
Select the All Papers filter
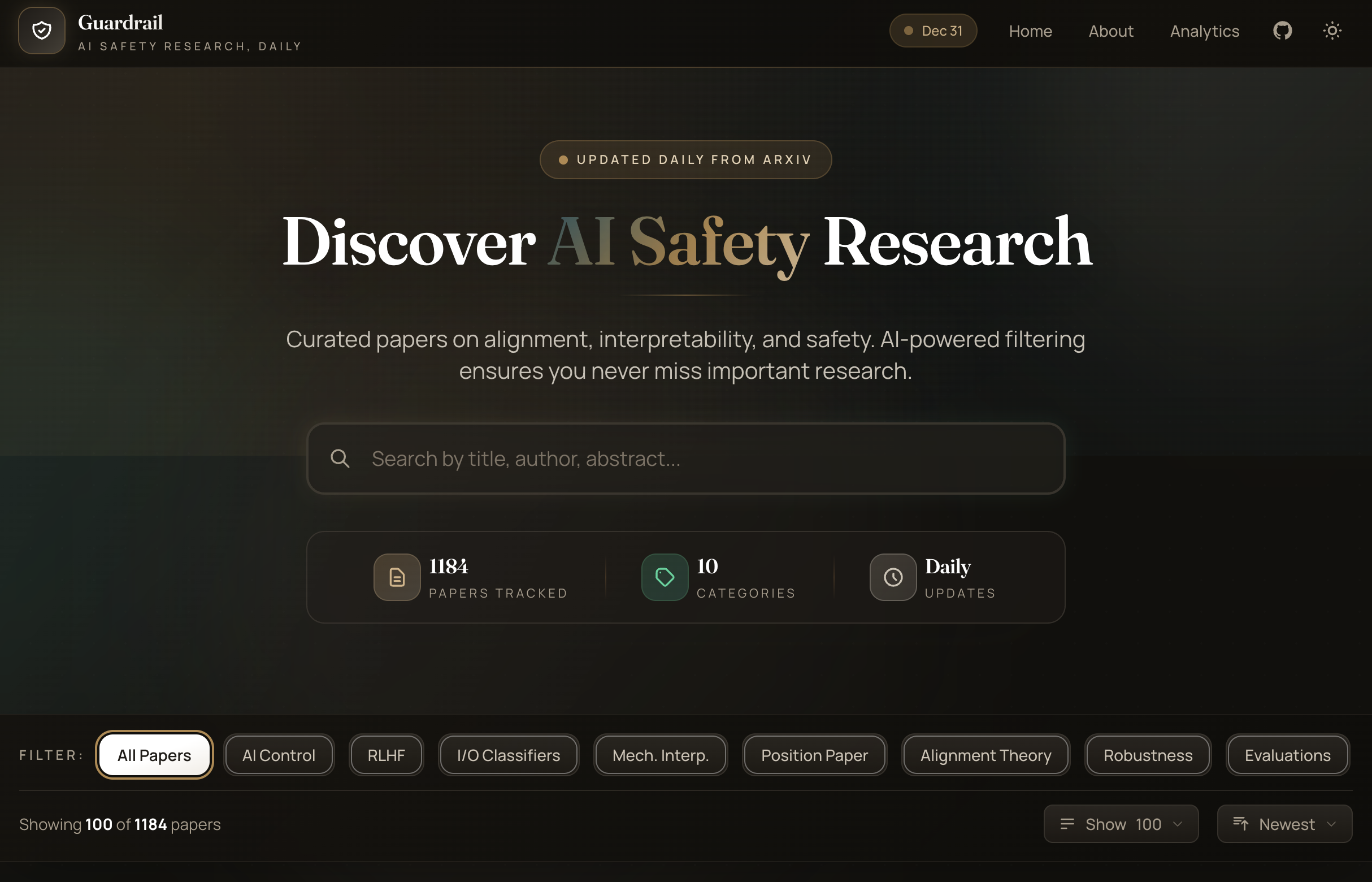click(154, 755)
